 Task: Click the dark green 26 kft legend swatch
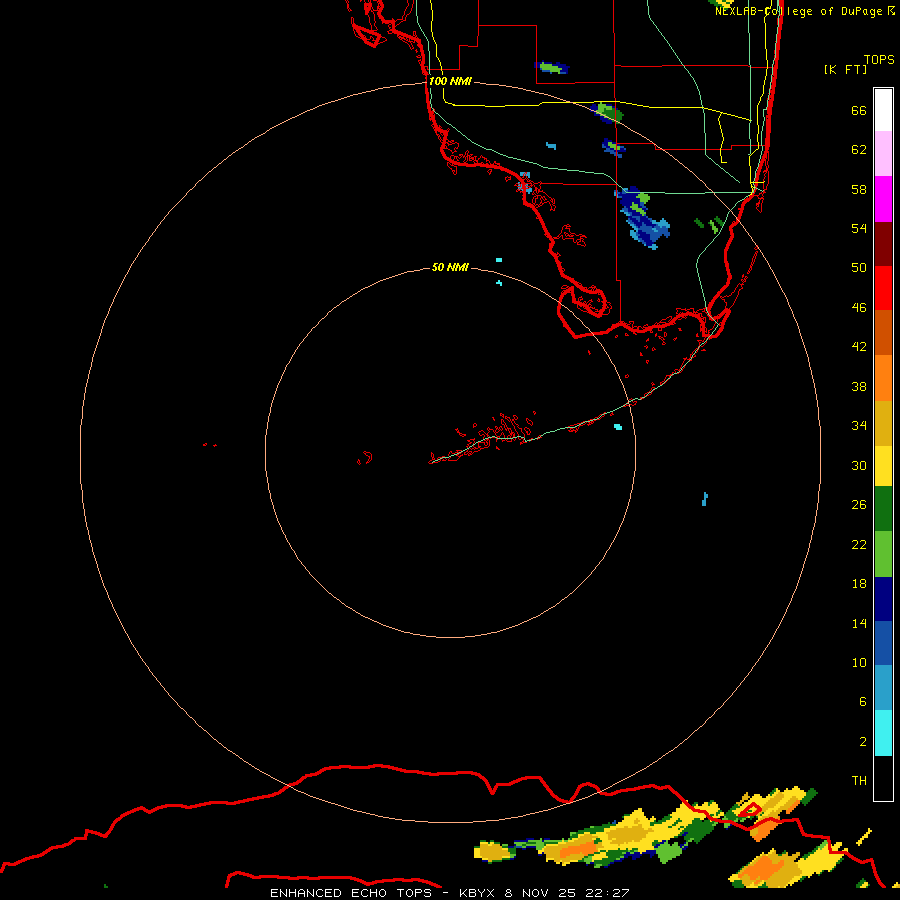click(883, 509)
